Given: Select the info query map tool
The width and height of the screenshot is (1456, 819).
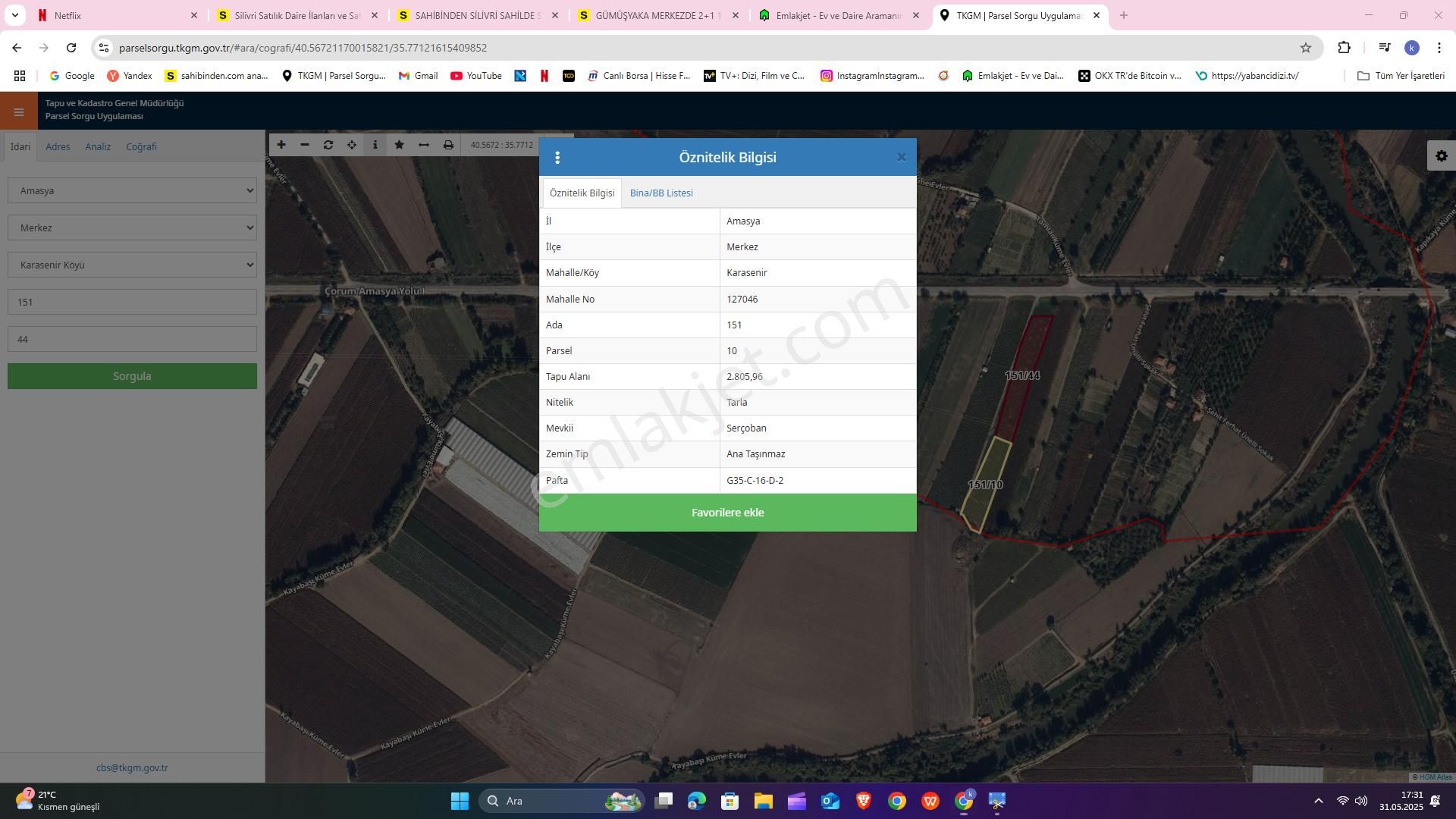Looking at the screenshot, I should [x=375, y=145].
